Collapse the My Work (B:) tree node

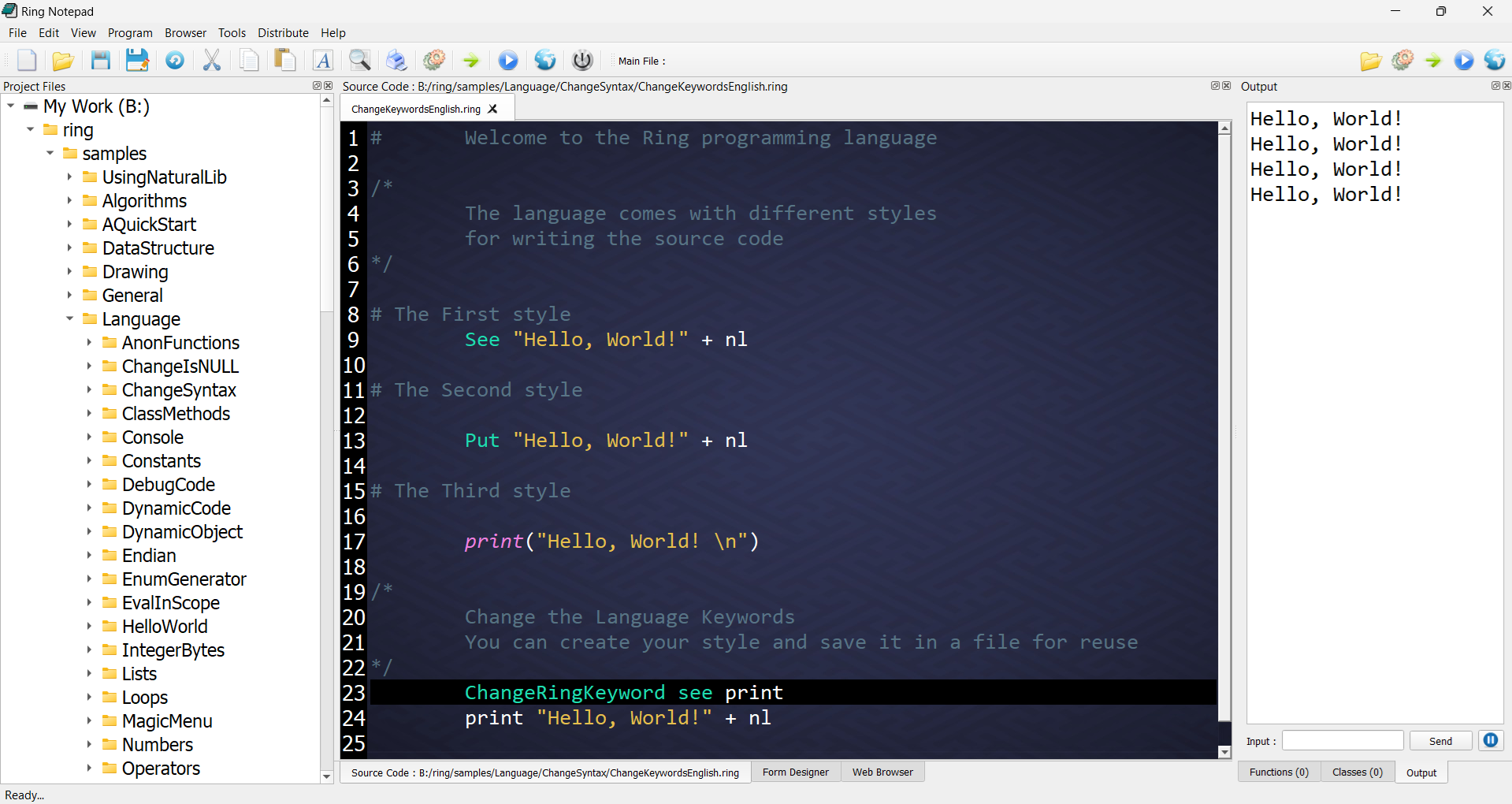[x=11, y=106]
